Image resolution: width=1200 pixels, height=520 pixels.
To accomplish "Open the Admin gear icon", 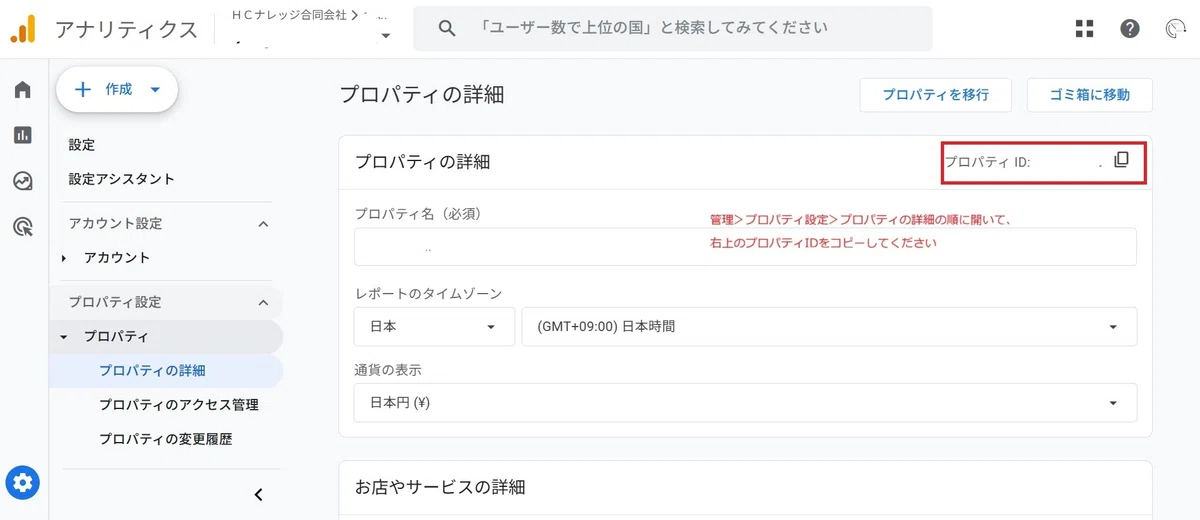I will click(x=23, y=483).
